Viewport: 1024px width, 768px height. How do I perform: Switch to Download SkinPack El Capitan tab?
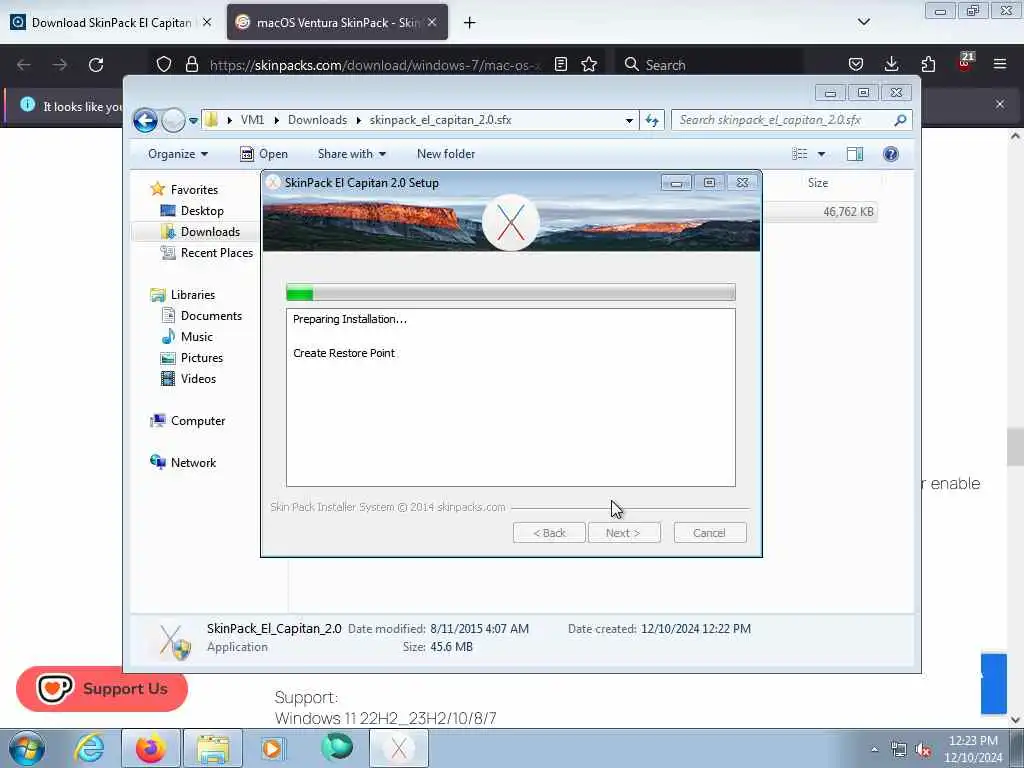[111, 23]
